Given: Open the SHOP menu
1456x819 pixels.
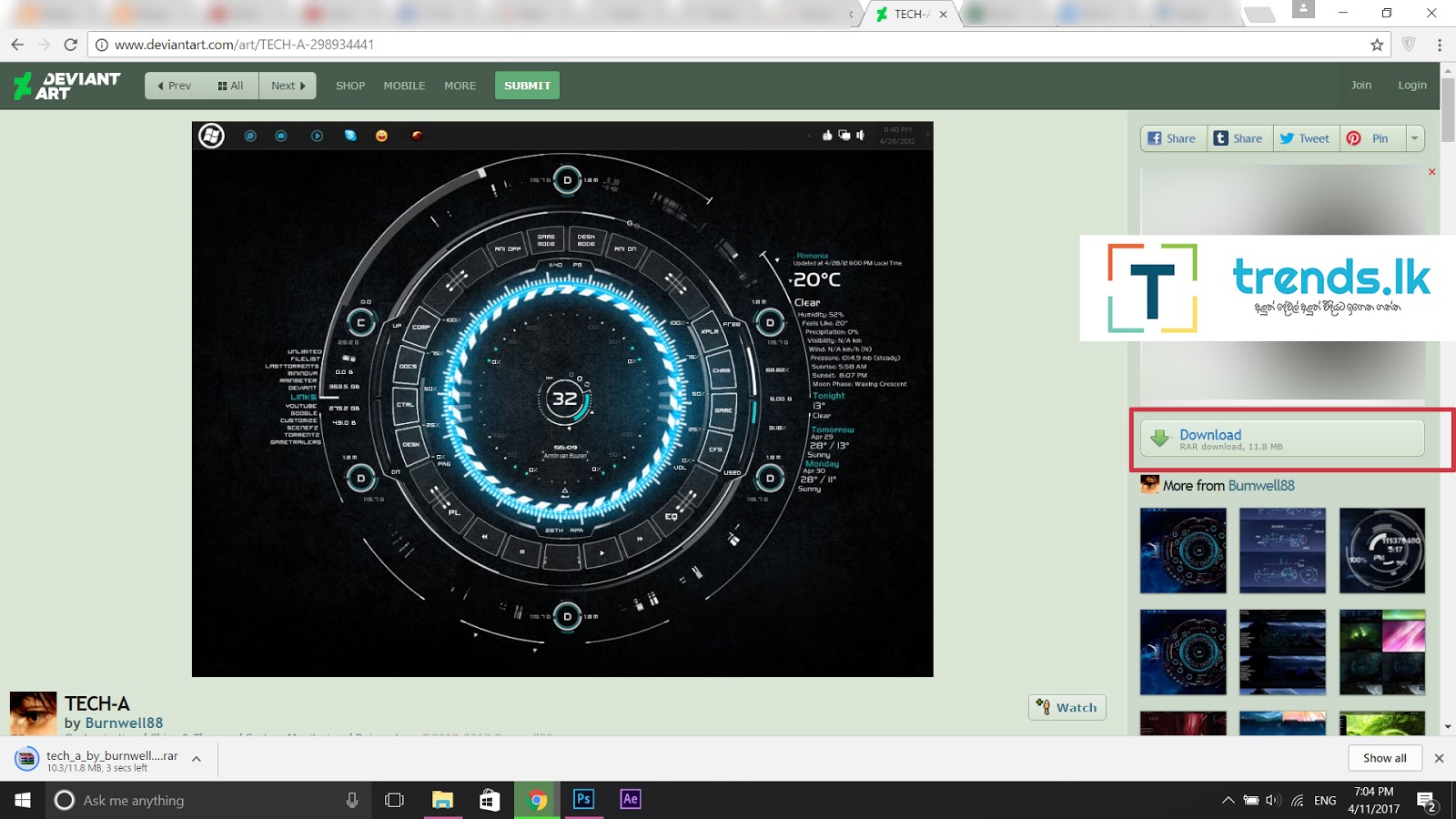Looking at the screenshot, I should (350, 86).
